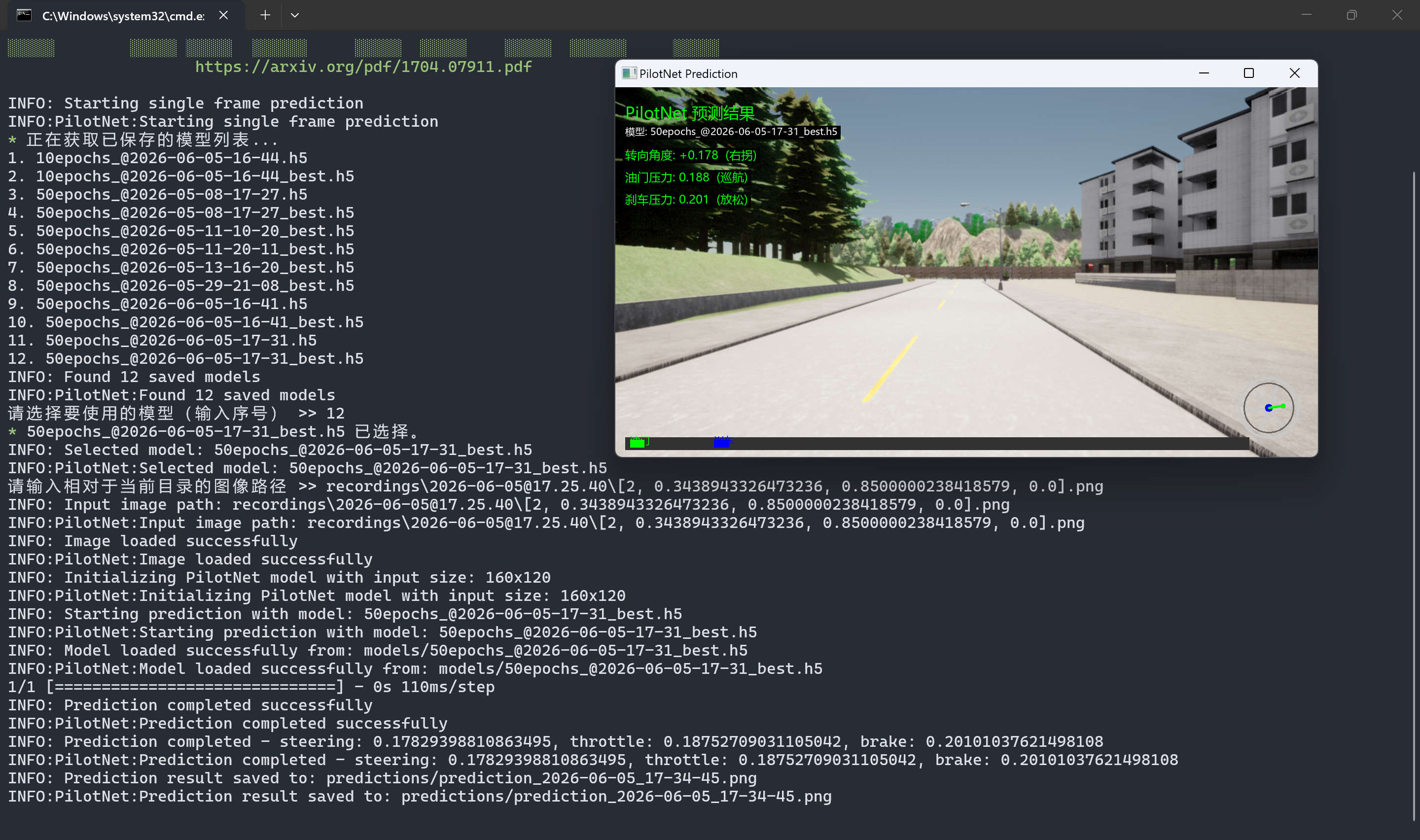Click the cmd icon in terminal tab
This screenshot has height=840, width=1420.
coord(24,15)
